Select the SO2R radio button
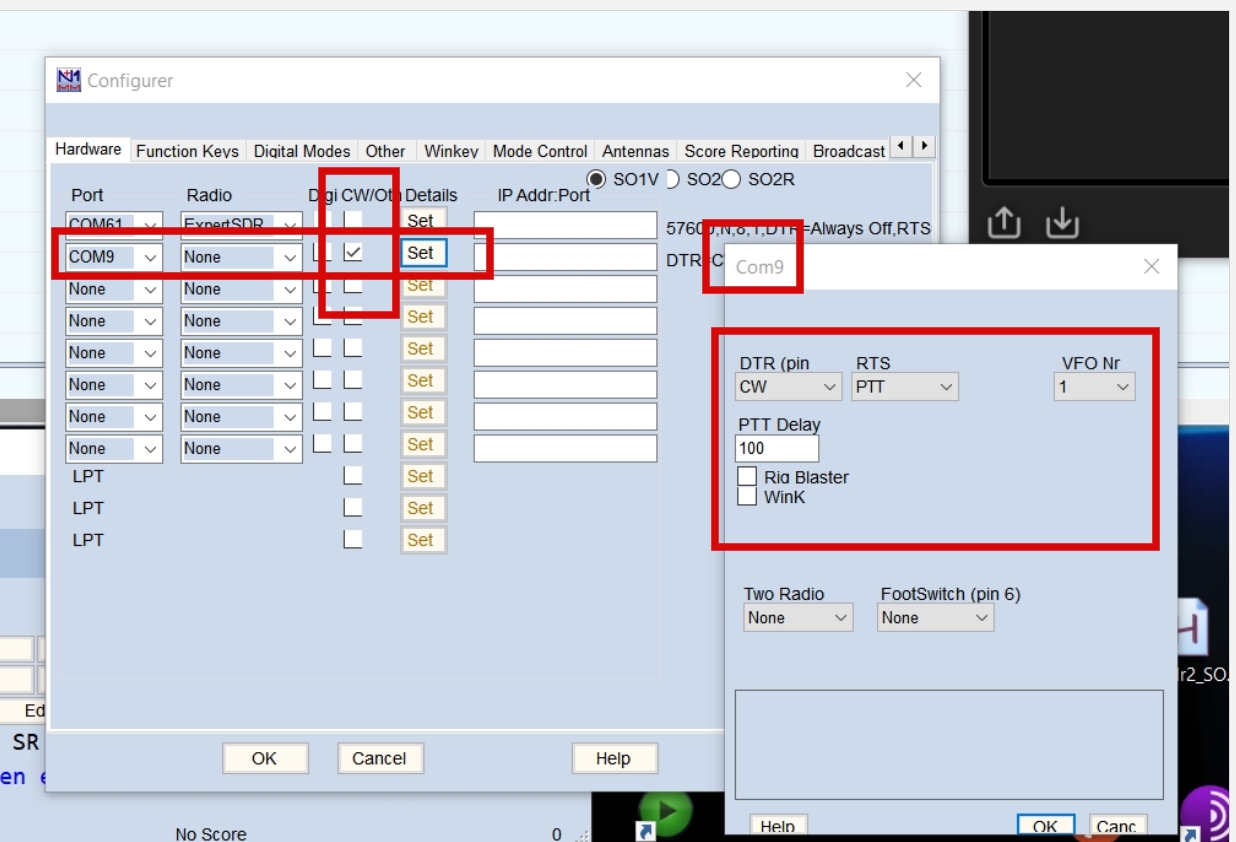 pos(731,179)
